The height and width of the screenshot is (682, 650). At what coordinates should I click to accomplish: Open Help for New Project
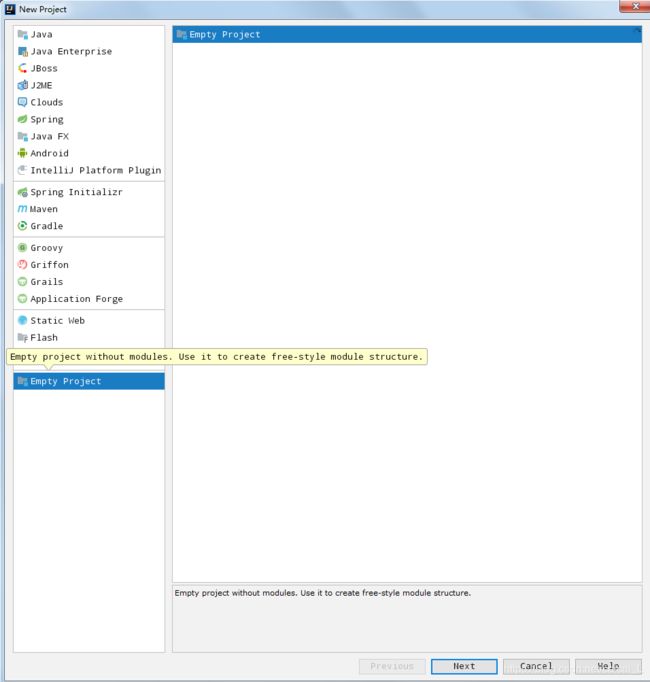point(608,666)
